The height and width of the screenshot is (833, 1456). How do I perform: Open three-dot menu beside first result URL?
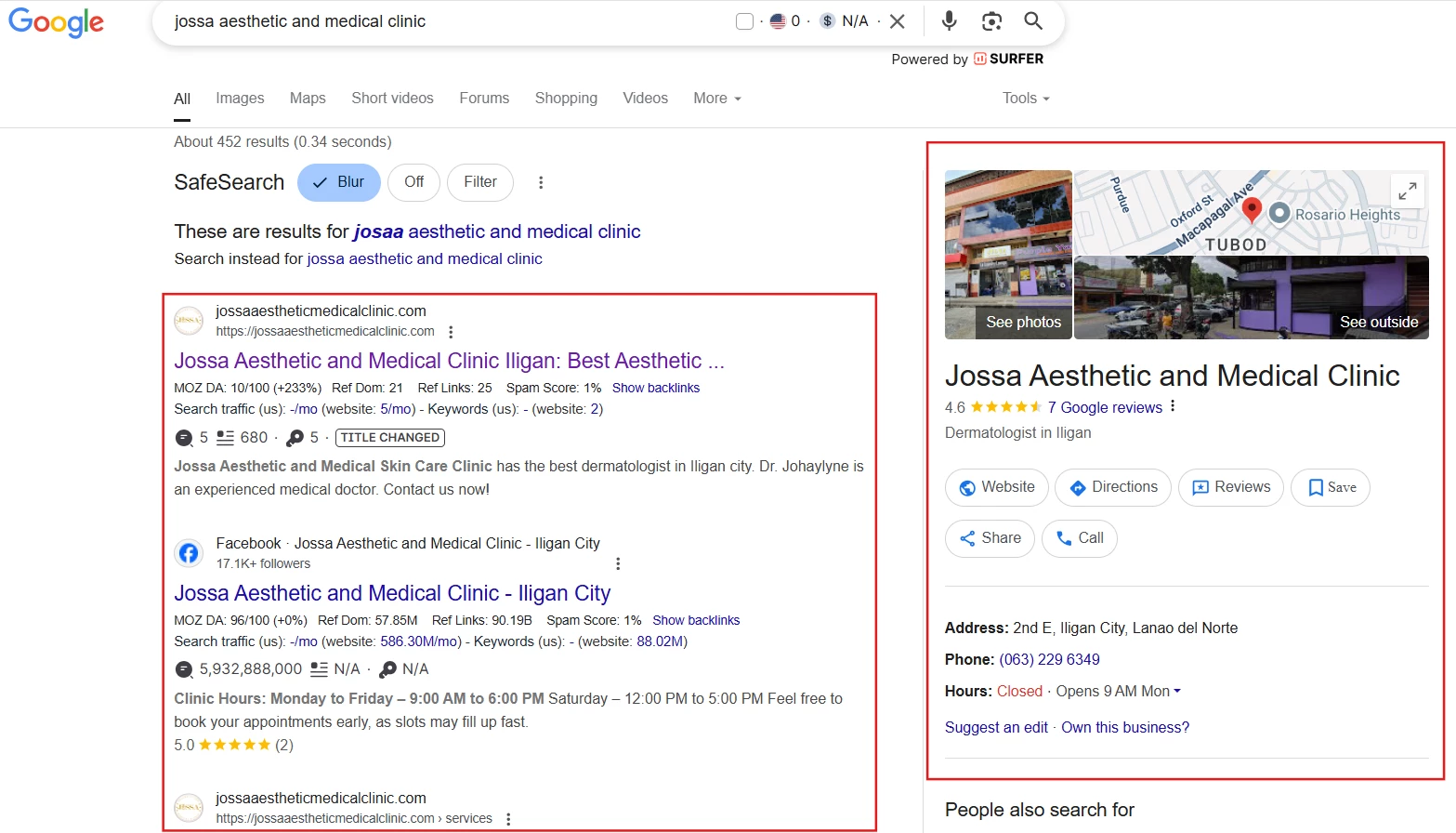coord(451,332)
